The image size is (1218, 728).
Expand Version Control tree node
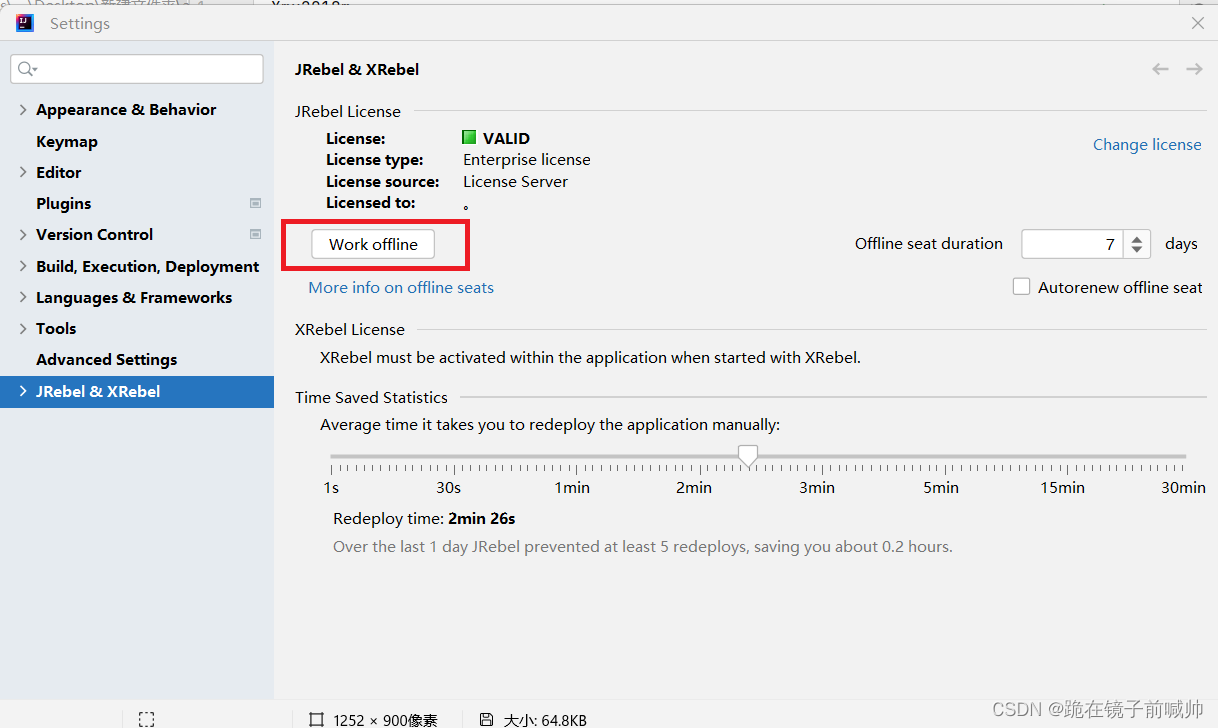coord(23,234)
